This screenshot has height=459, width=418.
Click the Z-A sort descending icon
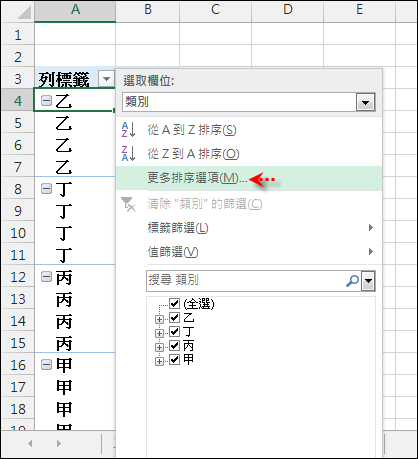[x=129, y=153]
